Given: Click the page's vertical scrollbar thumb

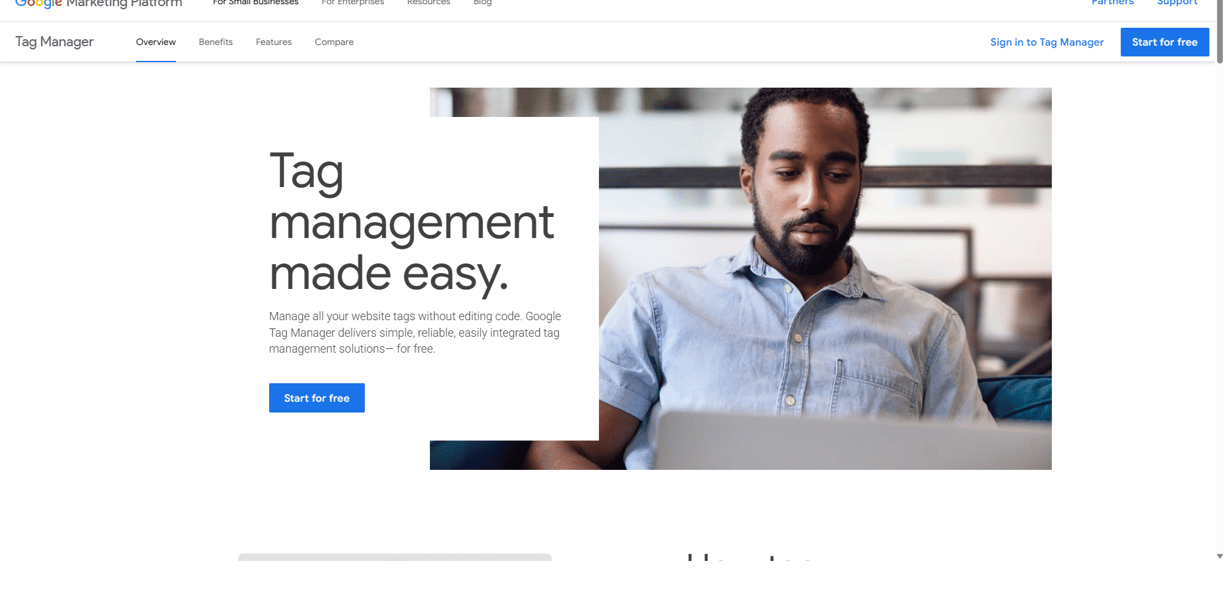Looking at the screenshot, I should click(x=1219, y=32).
